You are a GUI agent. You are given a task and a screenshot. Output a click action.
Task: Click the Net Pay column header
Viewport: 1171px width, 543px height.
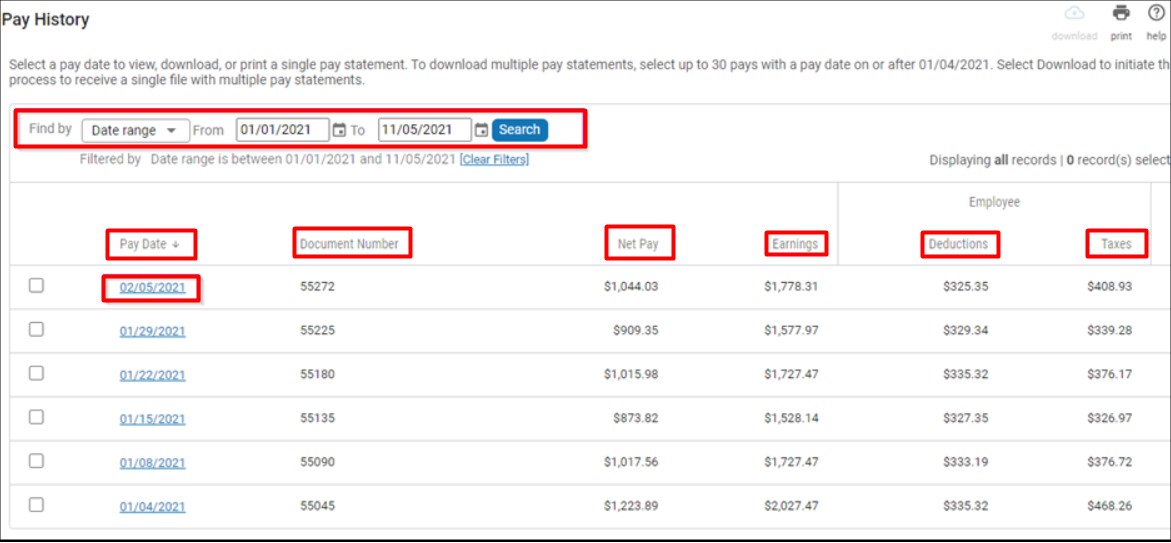(638, 244)
